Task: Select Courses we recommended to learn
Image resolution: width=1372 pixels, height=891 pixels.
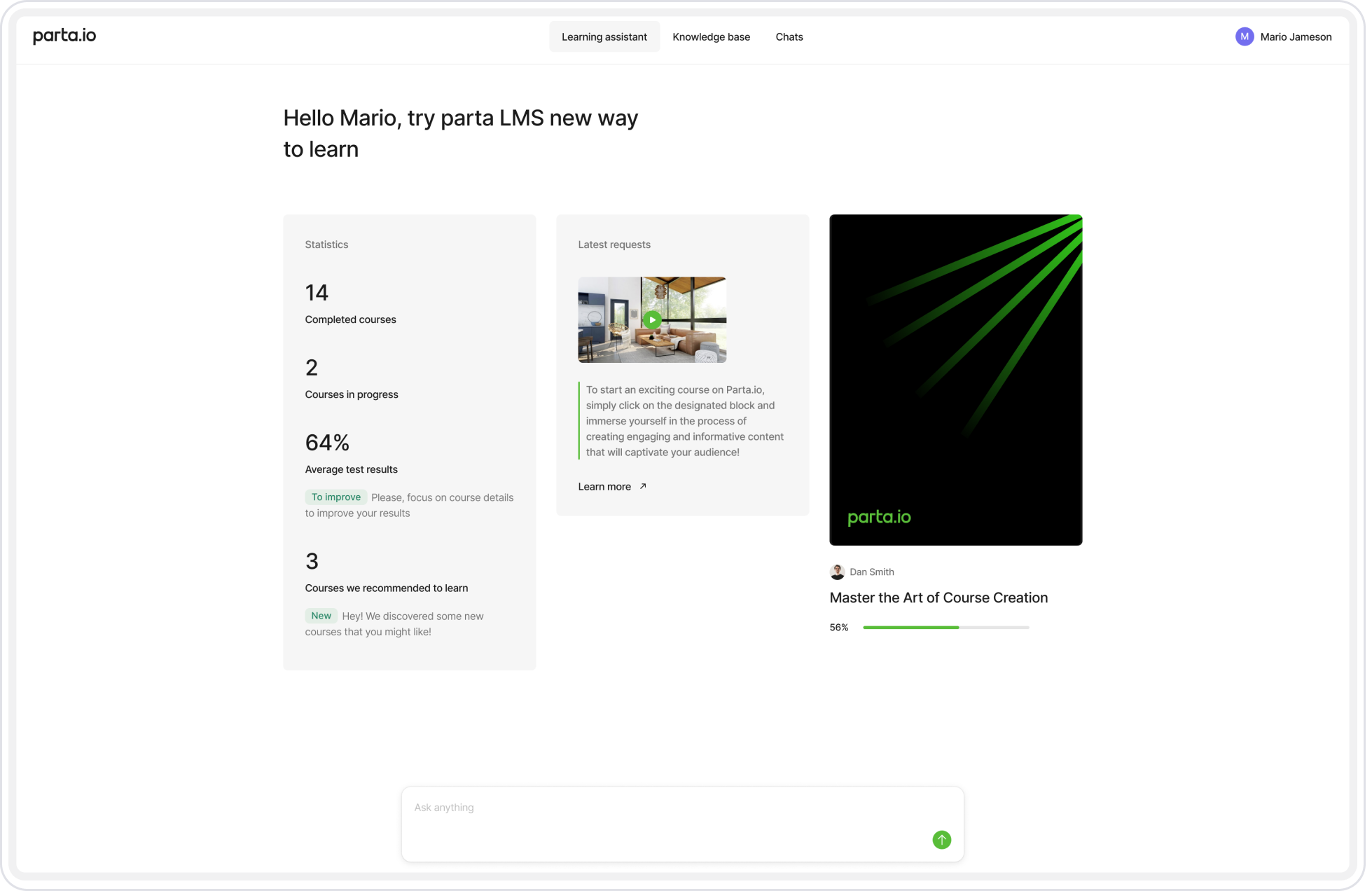Action: [x=388, y=573]
